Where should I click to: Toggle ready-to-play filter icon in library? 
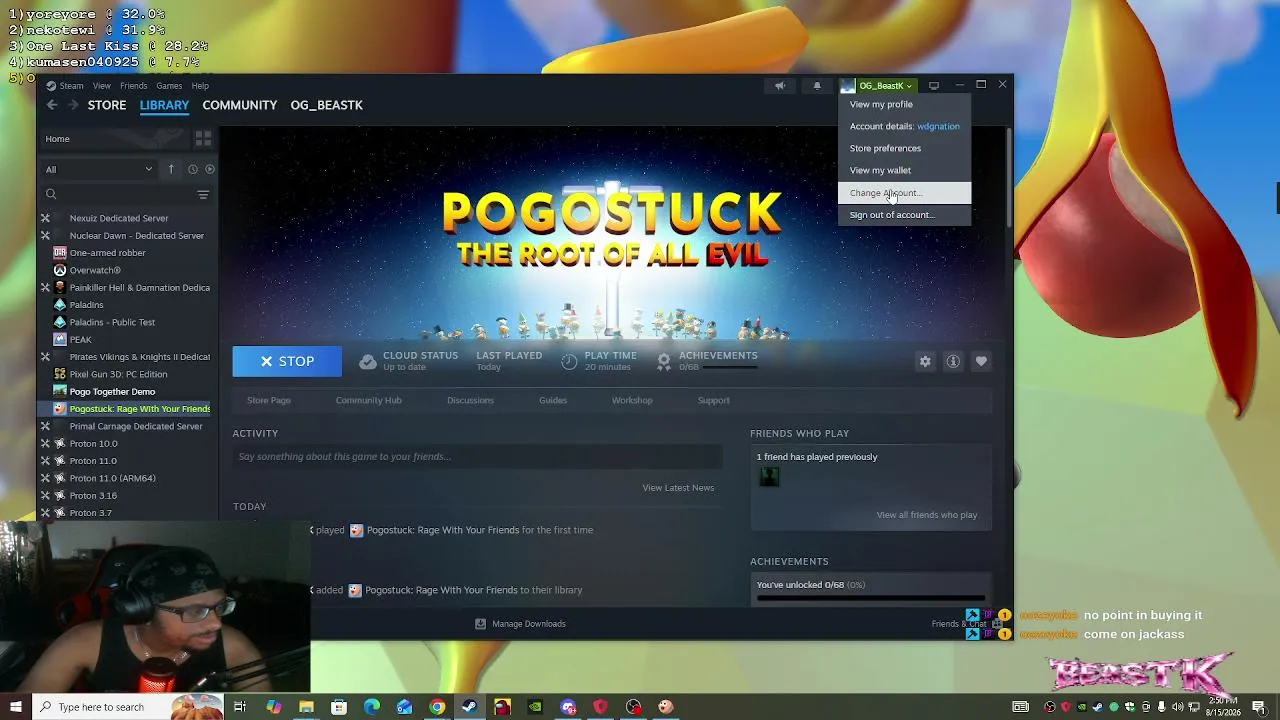click(209, 169)
